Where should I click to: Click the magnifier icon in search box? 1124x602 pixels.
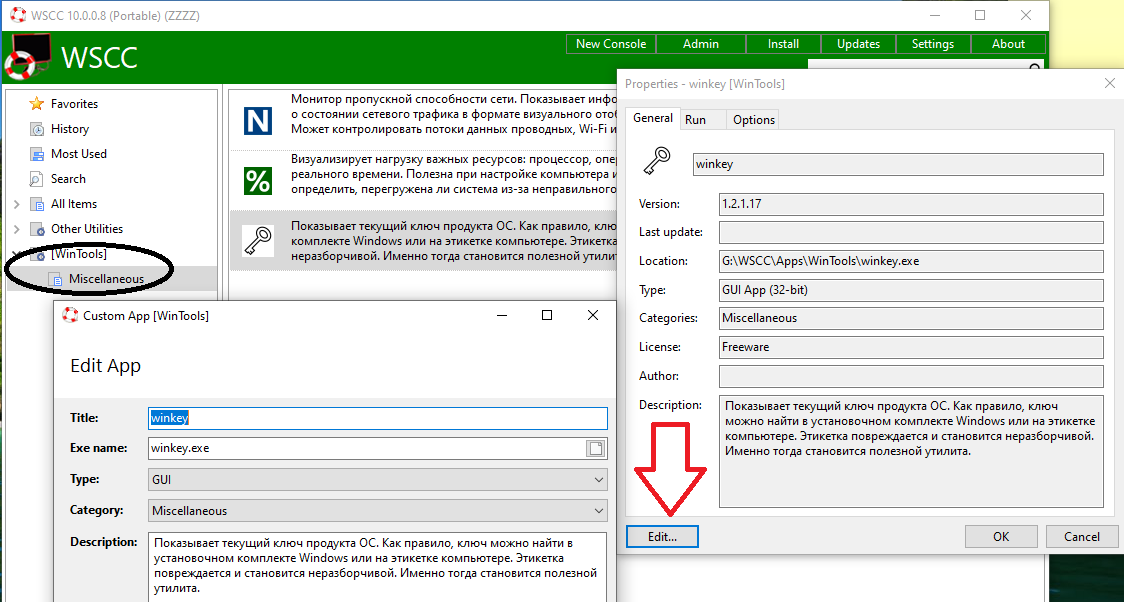click(1036, 68)
